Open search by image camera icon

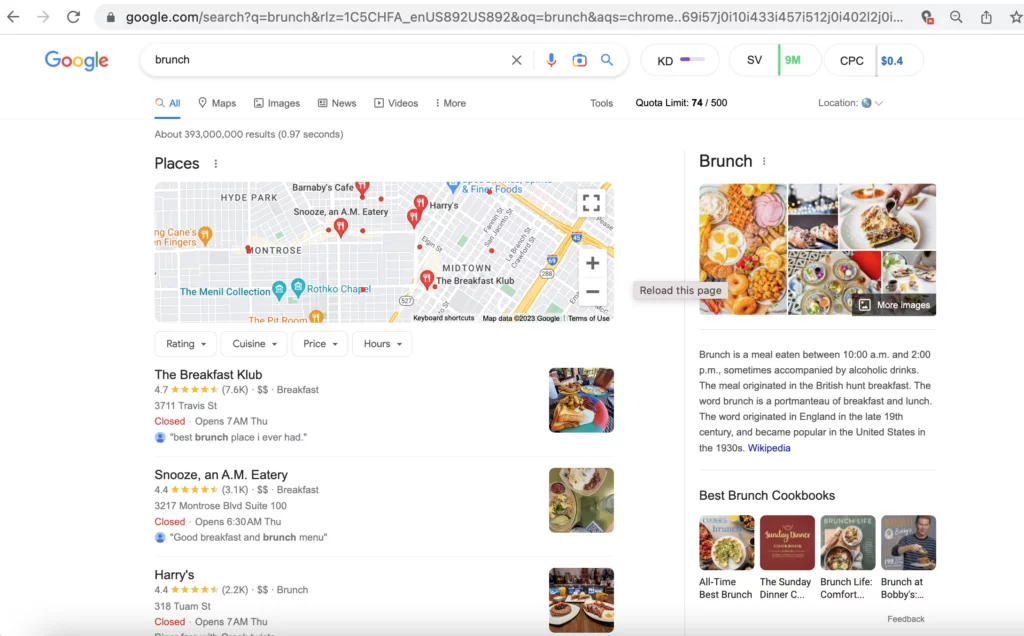tap(579, 60)
